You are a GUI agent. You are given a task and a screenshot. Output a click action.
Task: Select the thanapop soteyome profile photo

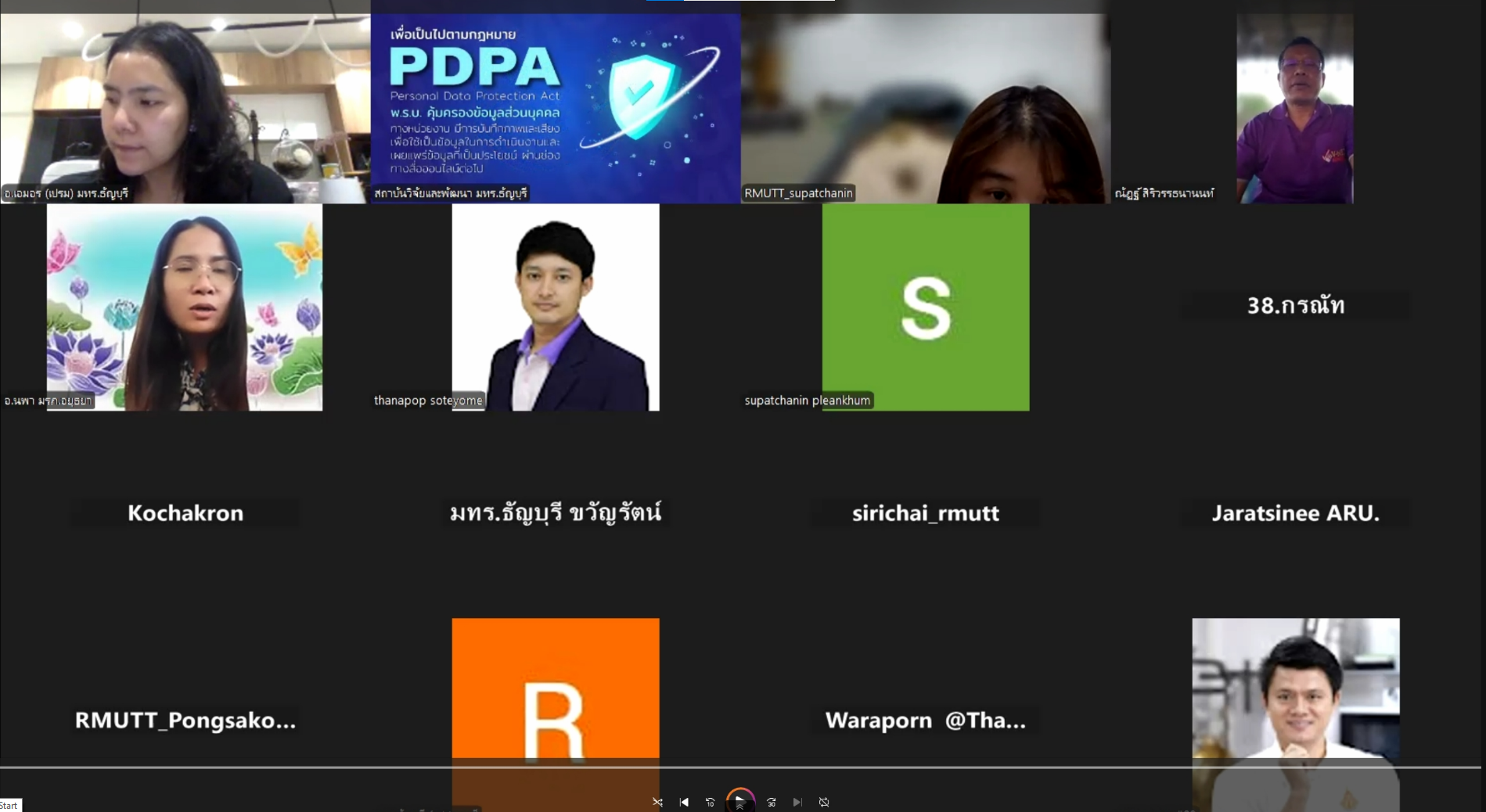pyautogui.click(x=556, y=307)
